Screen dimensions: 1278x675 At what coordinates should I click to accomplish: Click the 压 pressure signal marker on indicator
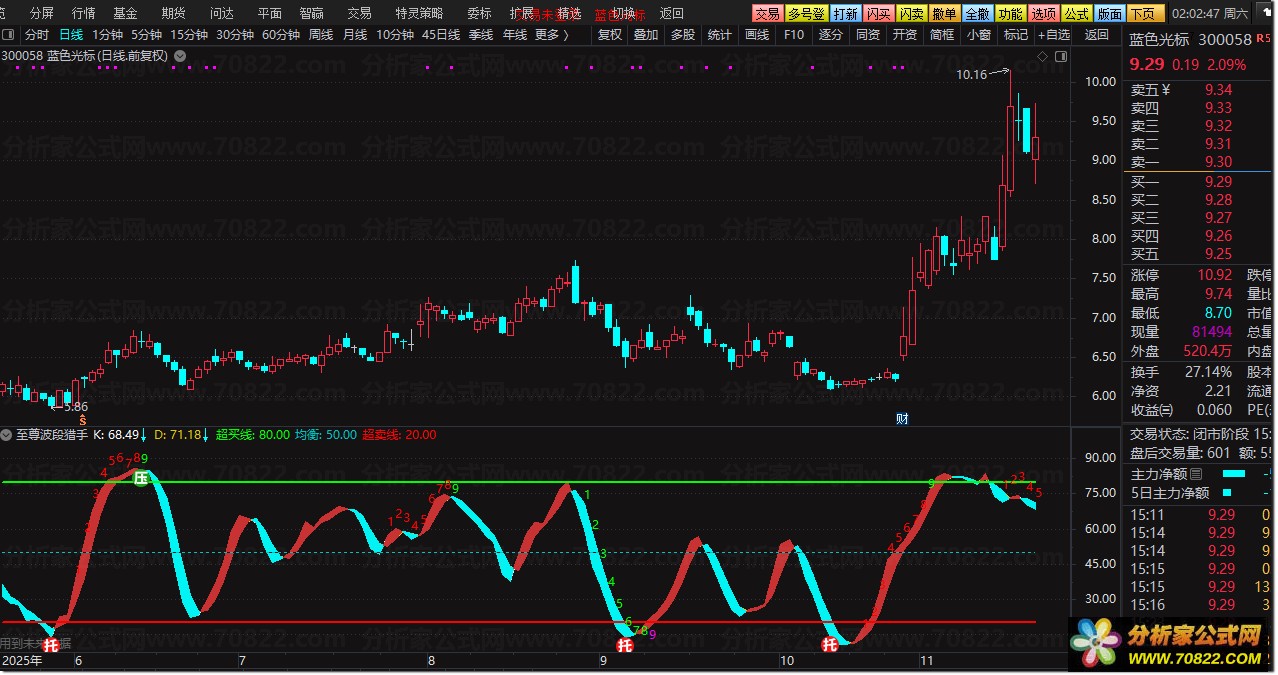point(141,478)
